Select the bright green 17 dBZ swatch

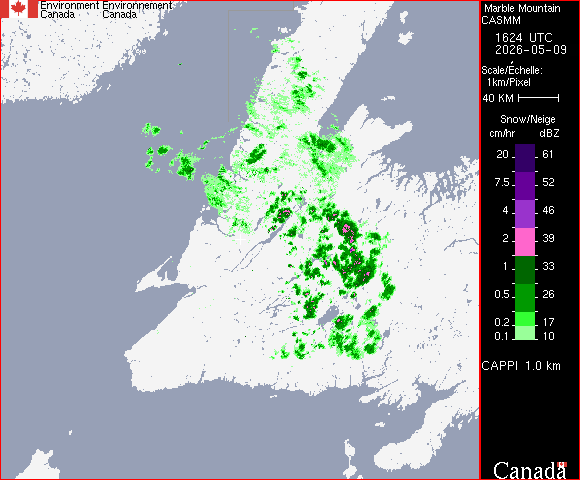[x=525, y=319]
